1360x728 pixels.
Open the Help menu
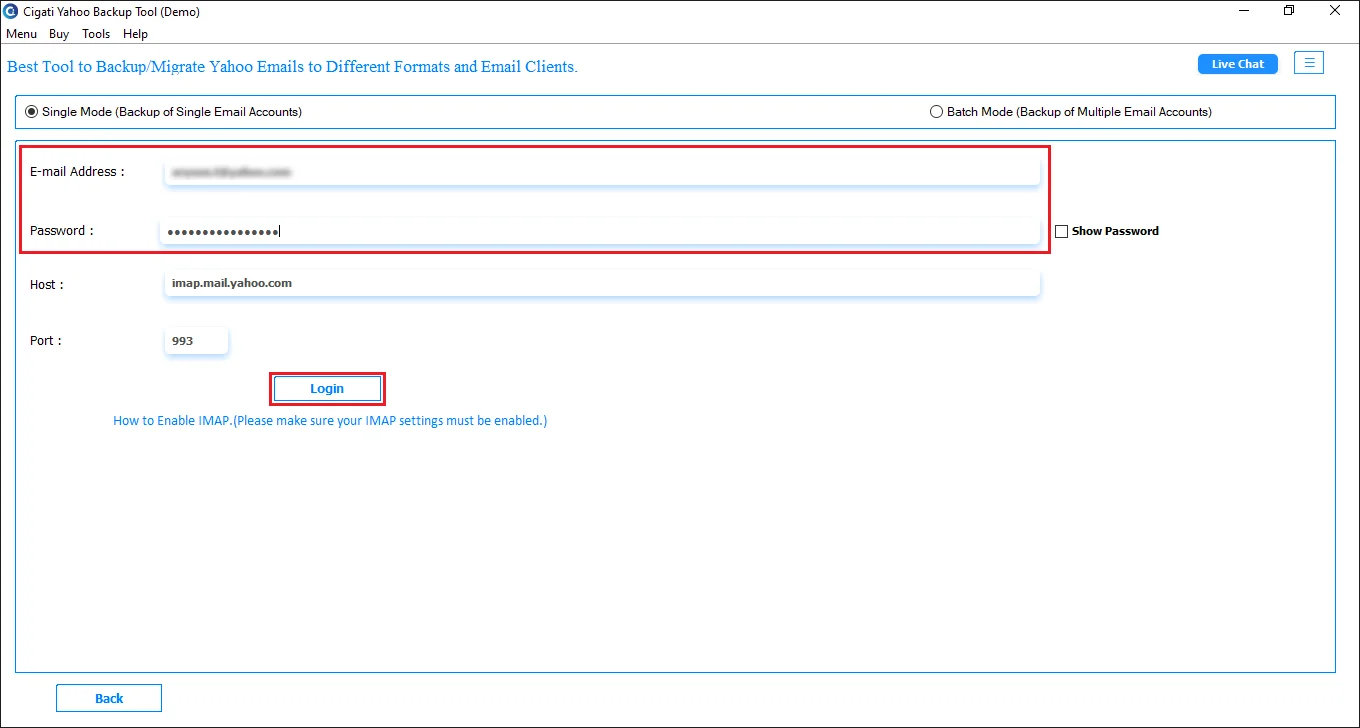click(135, 34)
